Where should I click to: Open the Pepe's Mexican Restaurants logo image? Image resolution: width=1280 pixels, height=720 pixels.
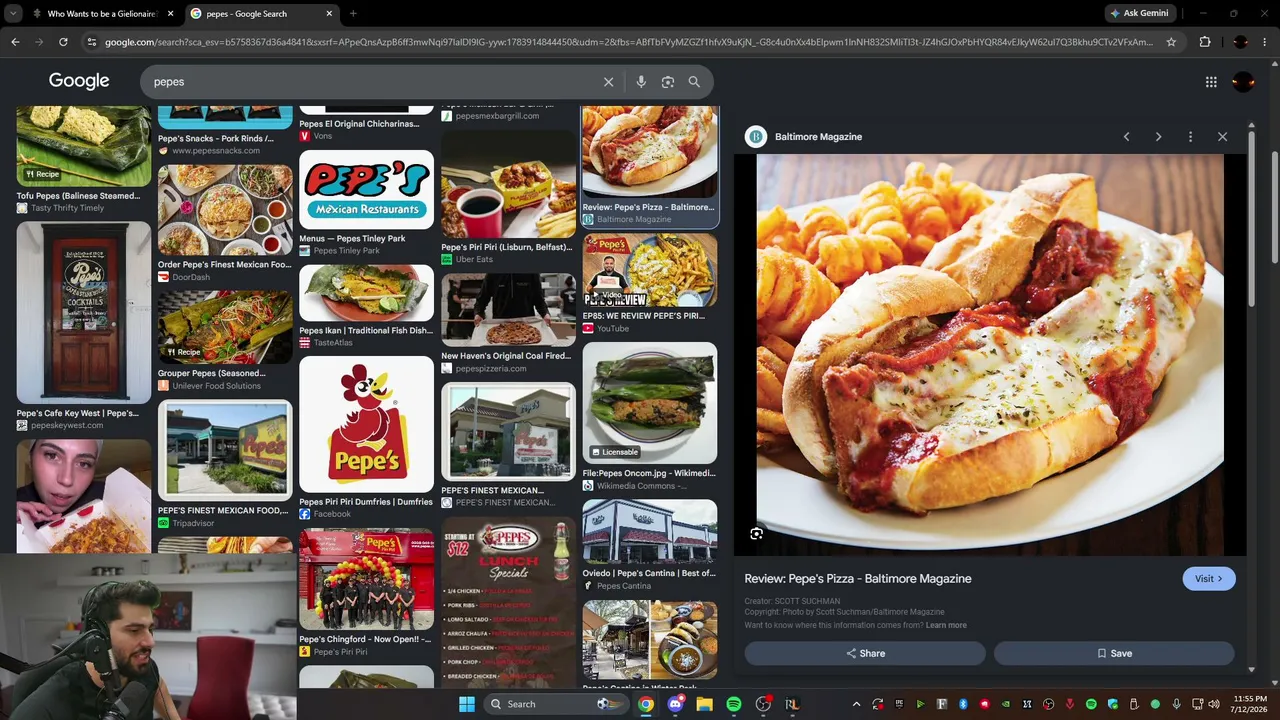366,191
